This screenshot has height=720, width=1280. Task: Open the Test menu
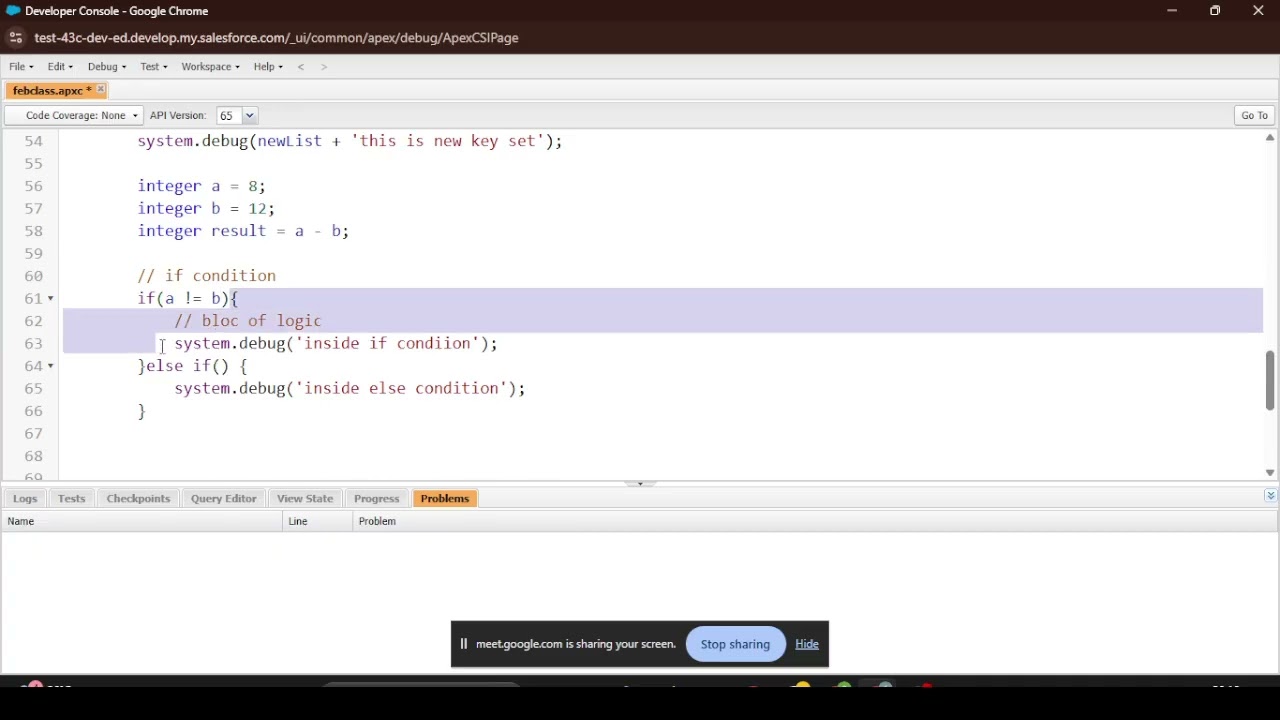click(154, 67)
